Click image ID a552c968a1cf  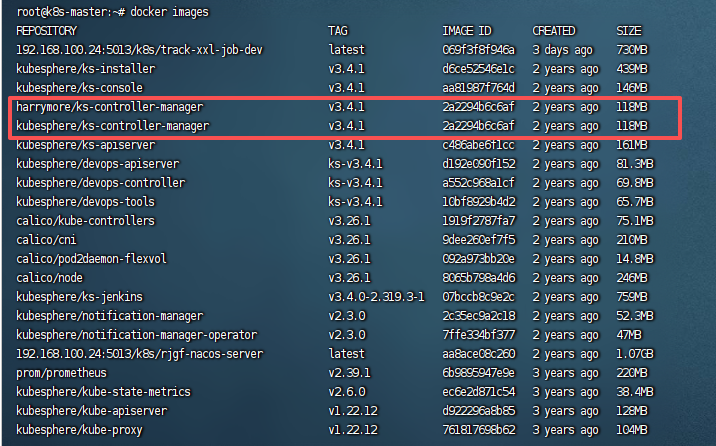pyautogui.click(x=478, y=183)
